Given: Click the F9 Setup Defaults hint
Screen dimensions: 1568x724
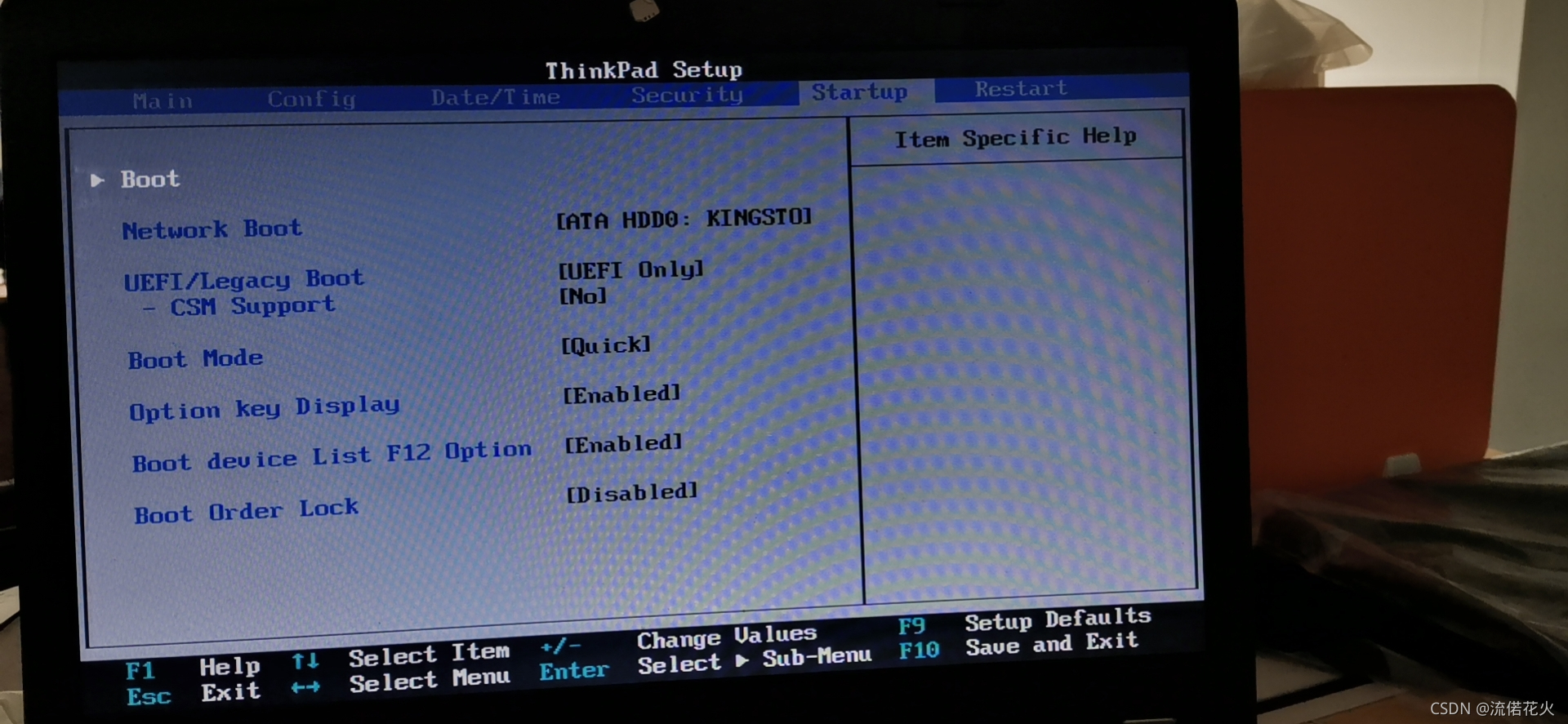Looking at the screenshot, I should click(1025, 621).
